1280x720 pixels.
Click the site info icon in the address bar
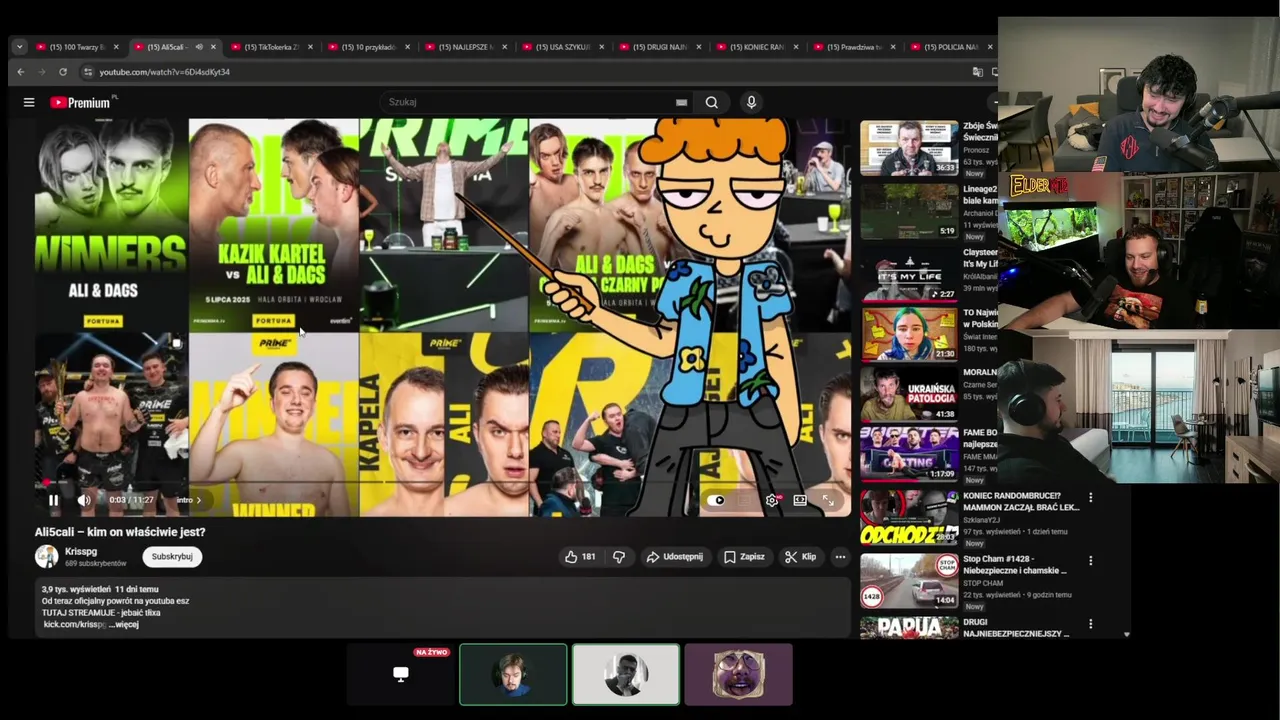[88, 72]
